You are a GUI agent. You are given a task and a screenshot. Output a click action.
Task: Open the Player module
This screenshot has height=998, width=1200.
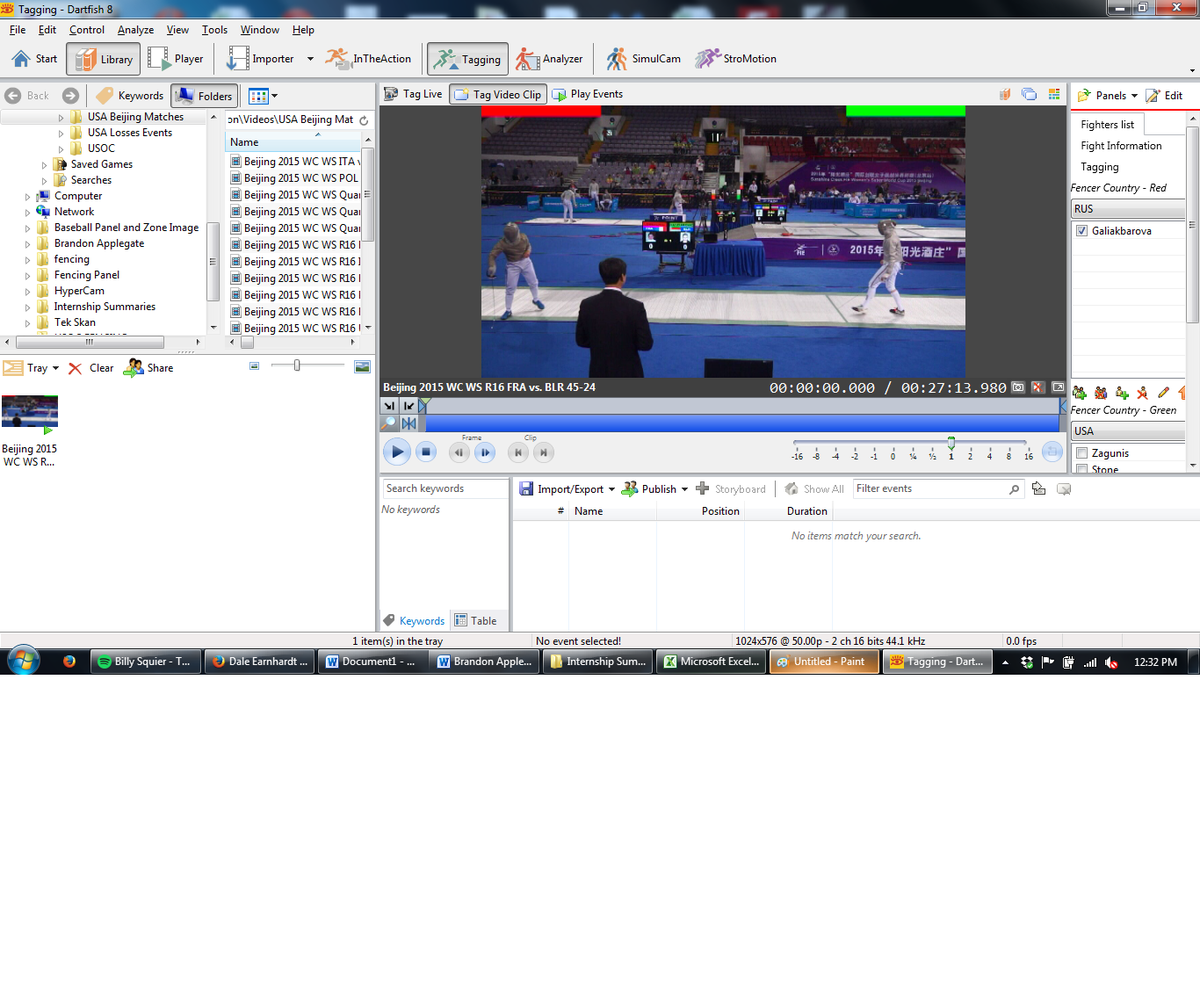tap(176, 59)
